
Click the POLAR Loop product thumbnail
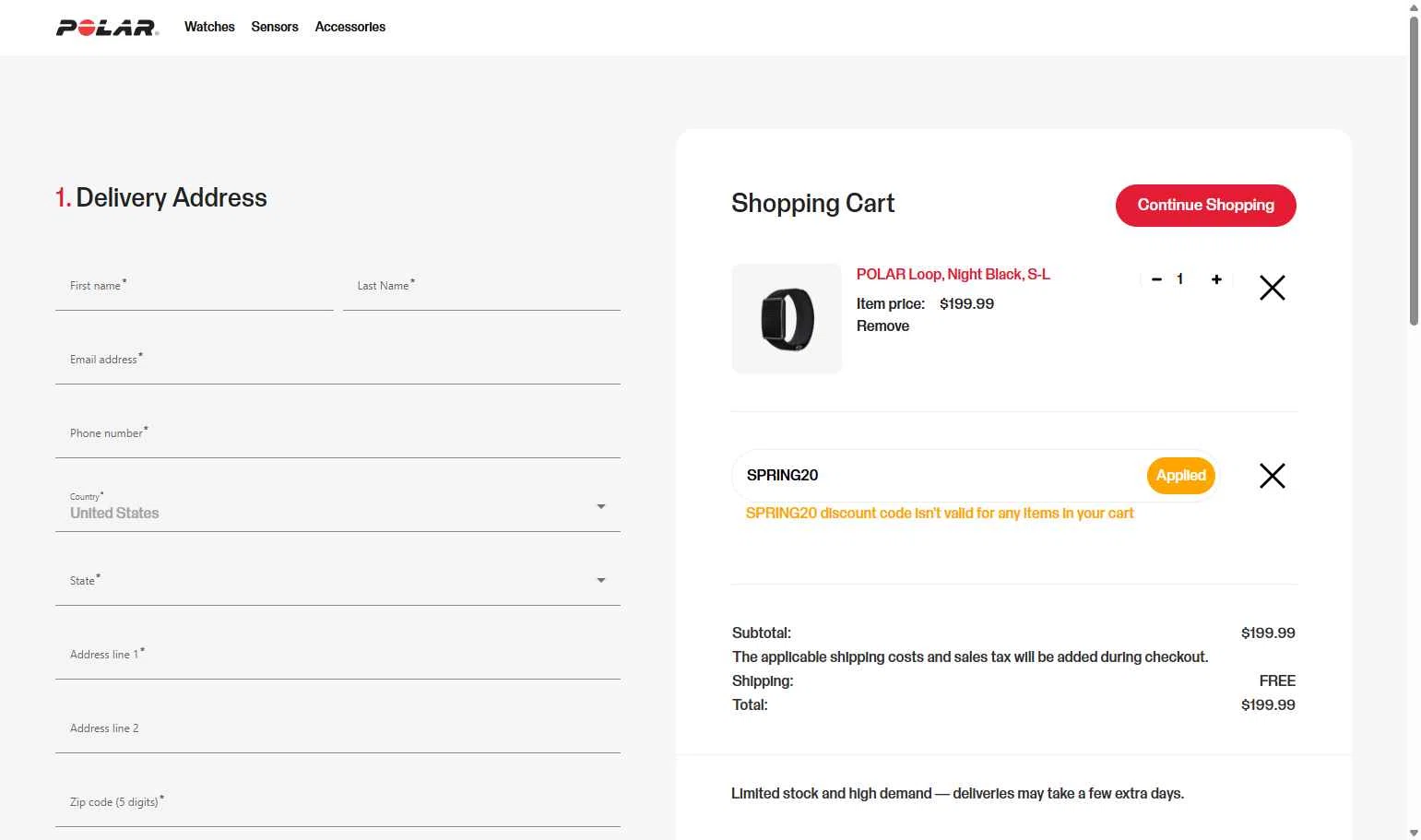tap(787, 319)
